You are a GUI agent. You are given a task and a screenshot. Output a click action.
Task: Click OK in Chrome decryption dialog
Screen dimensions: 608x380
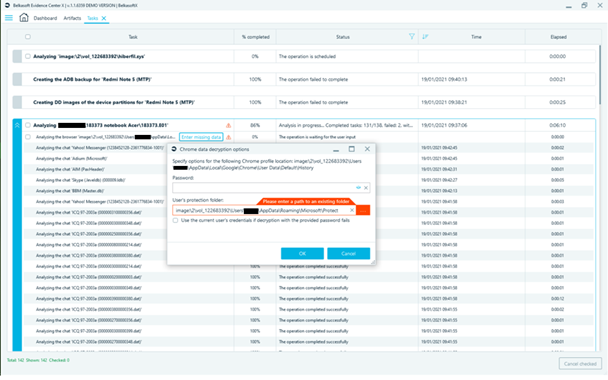click(x=302, y=254)
